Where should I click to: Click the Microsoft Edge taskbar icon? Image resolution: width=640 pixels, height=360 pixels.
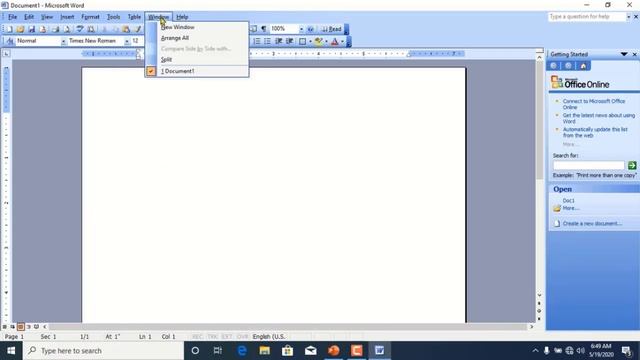point(242,351)
